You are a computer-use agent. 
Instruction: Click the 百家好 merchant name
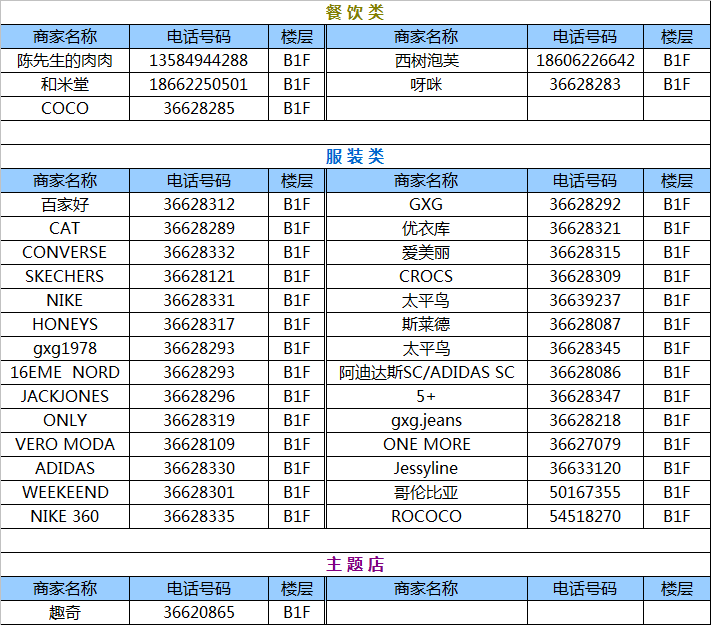(65, 205)
